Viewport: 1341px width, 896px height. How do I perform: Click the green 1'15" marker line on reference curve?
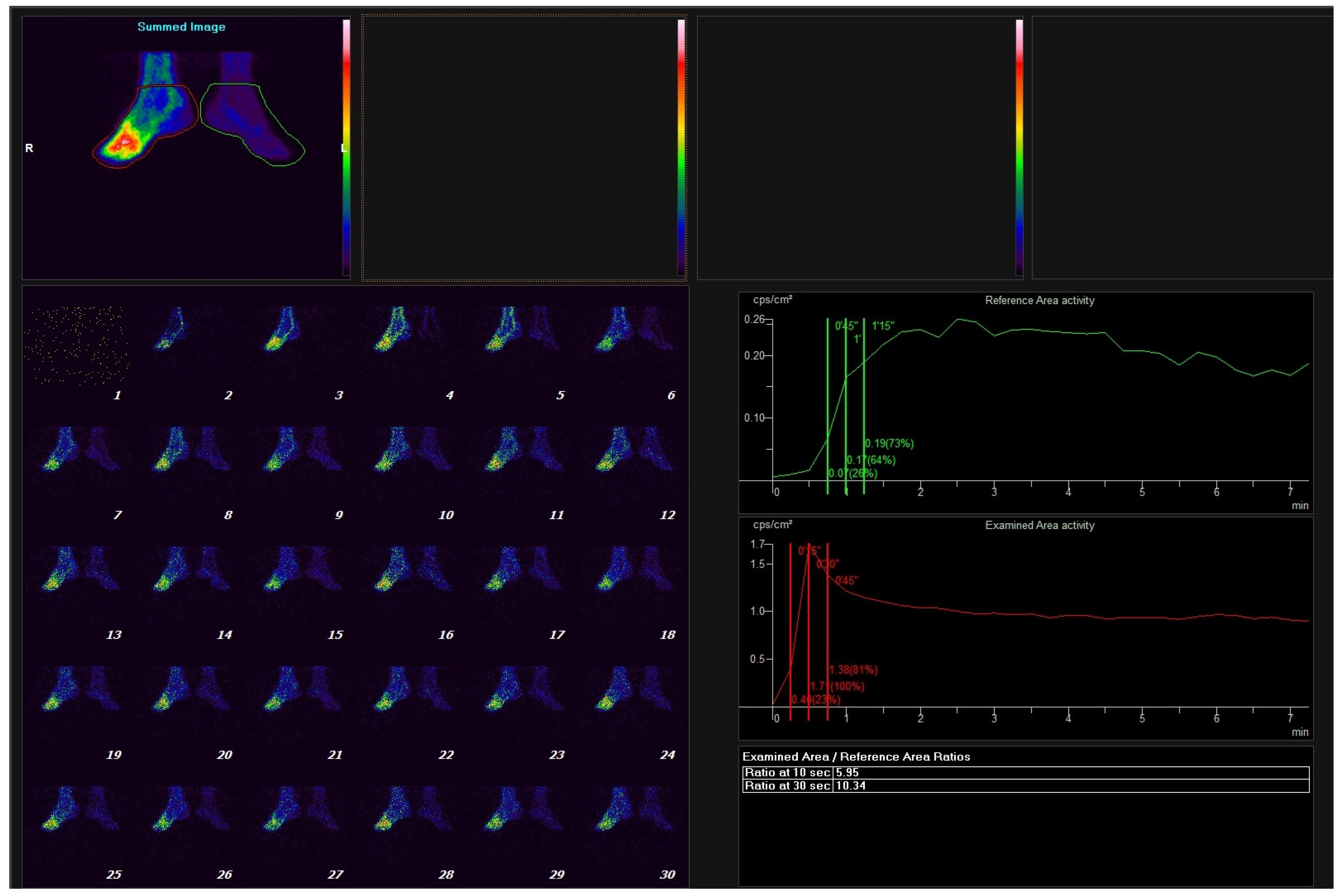click(x=864, y=406)
